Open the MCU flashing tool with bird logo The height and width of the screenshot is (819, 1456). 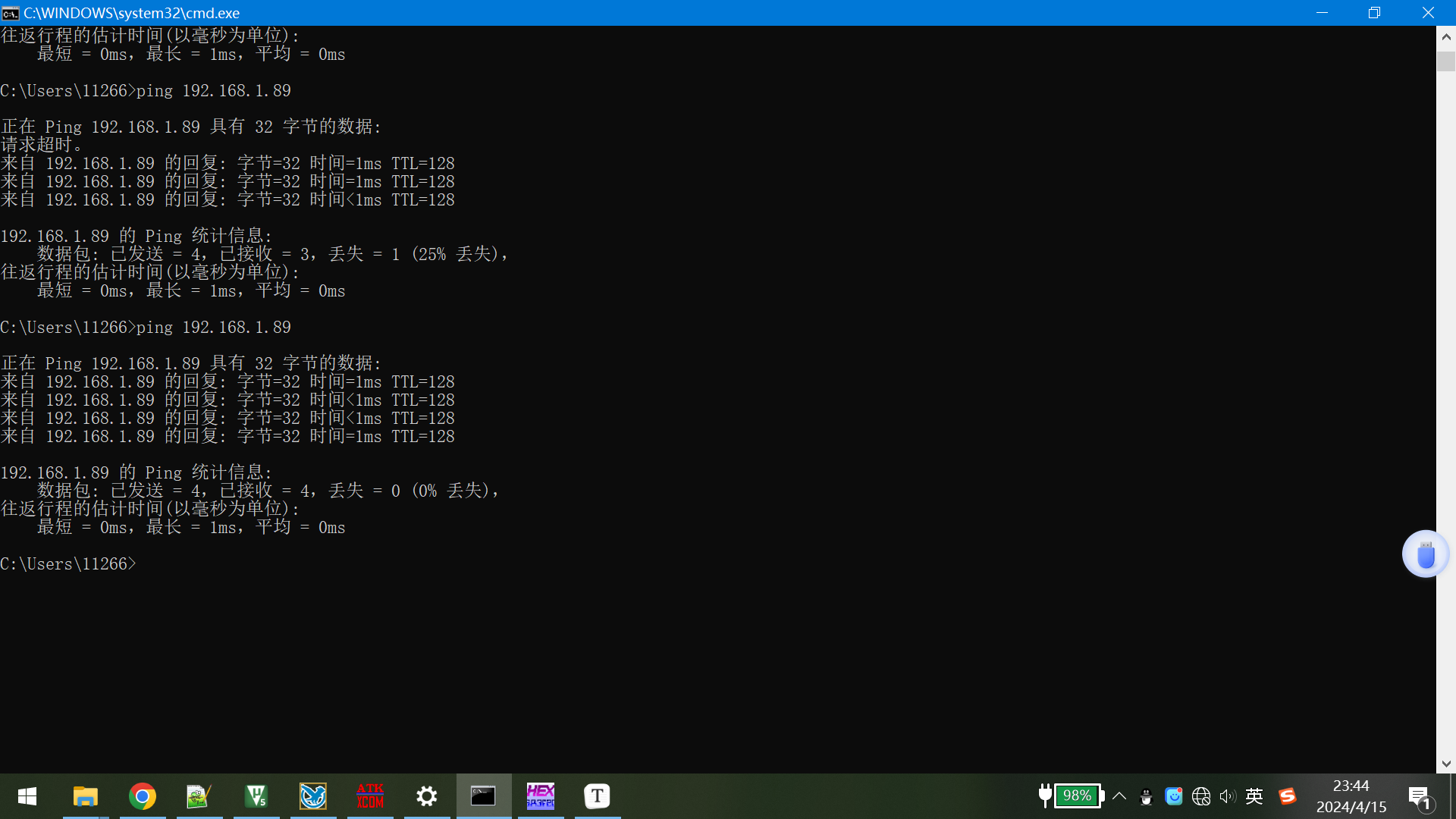(312, 796)
